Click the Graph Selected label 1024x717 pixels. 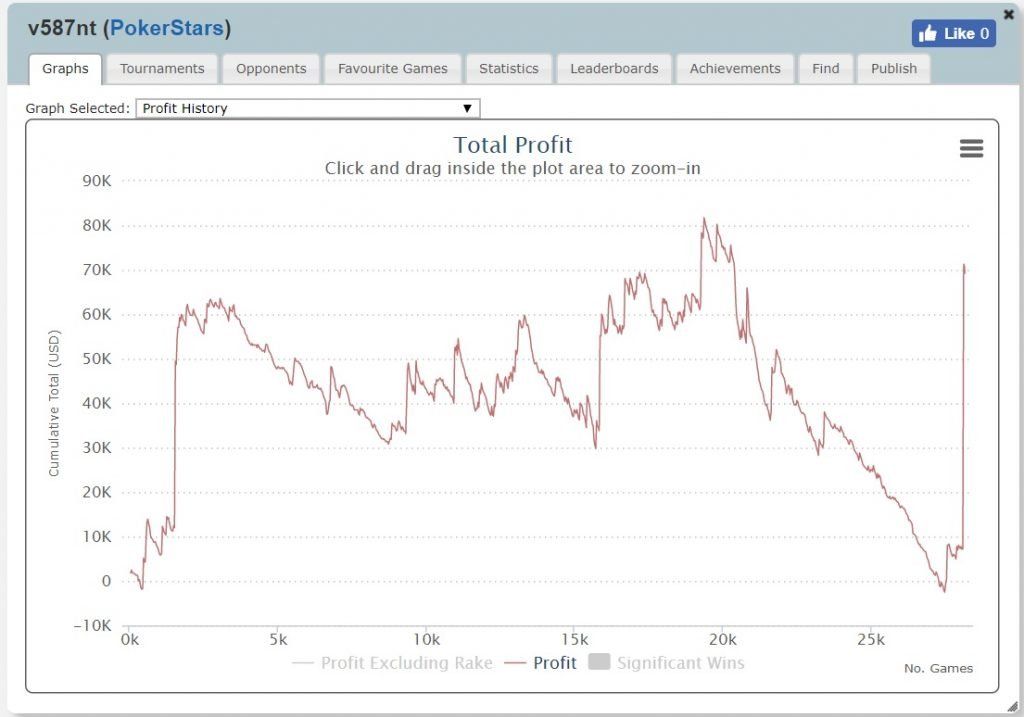coord(78,108)
